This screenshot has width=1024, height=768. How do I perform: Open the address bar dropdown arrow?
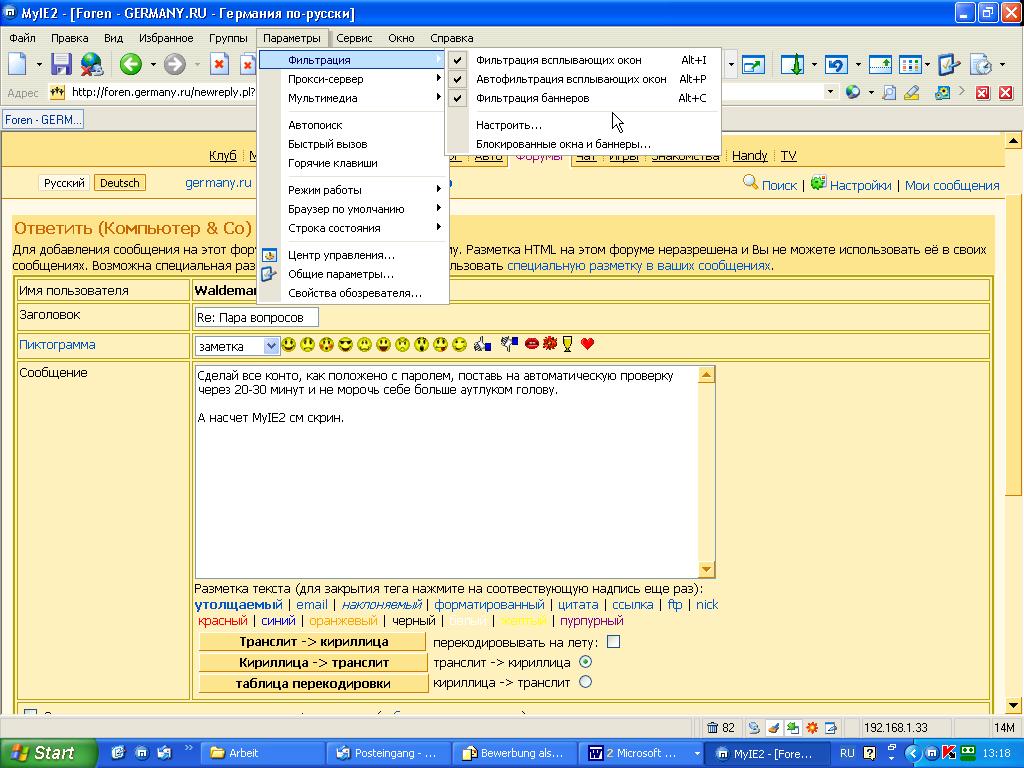(830, 92)
